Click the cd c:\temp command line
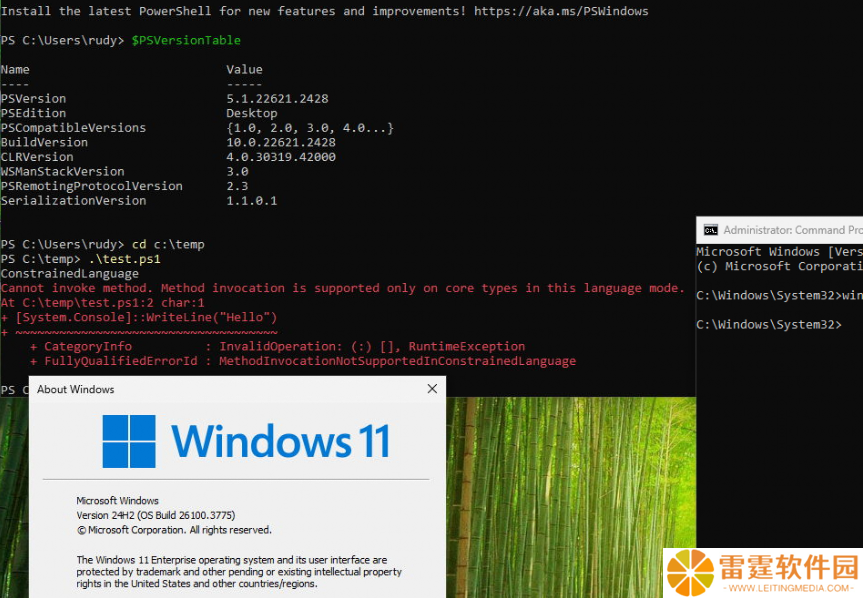The height and width of the screenshot is (598, 863). click(102, 244)
